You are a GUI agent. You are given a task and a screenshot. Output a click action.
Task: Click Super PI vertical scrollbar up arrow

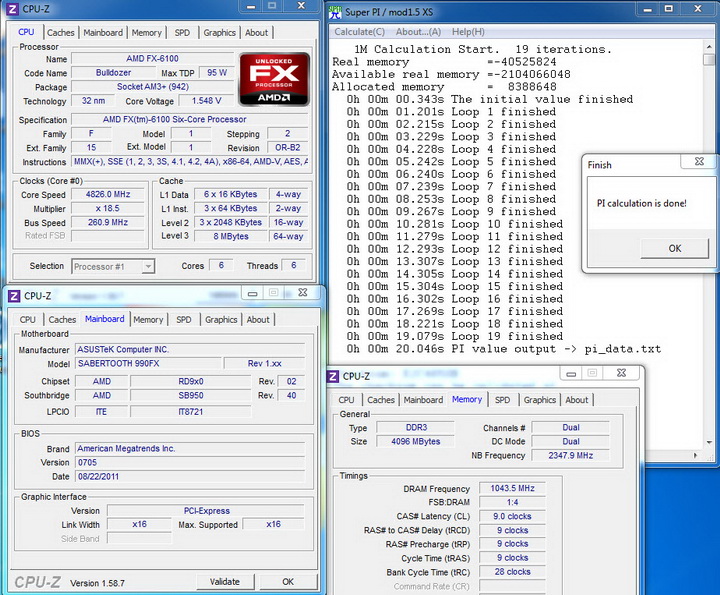(709, 48)
